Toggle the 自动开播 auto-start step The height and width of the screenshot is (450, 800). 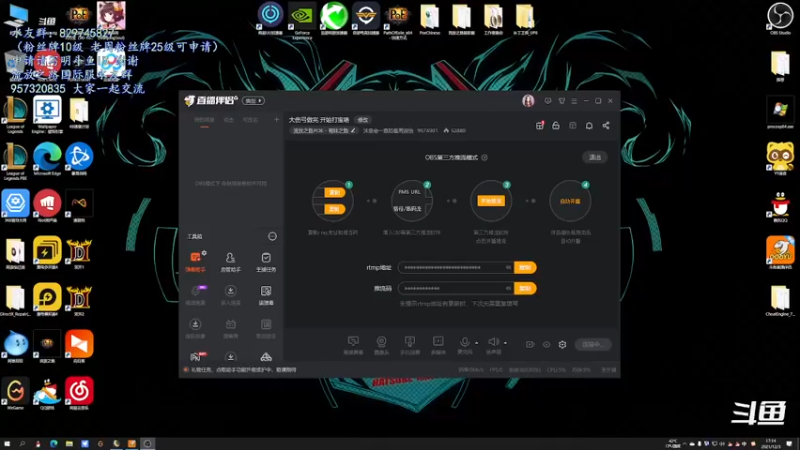(570, 201)
